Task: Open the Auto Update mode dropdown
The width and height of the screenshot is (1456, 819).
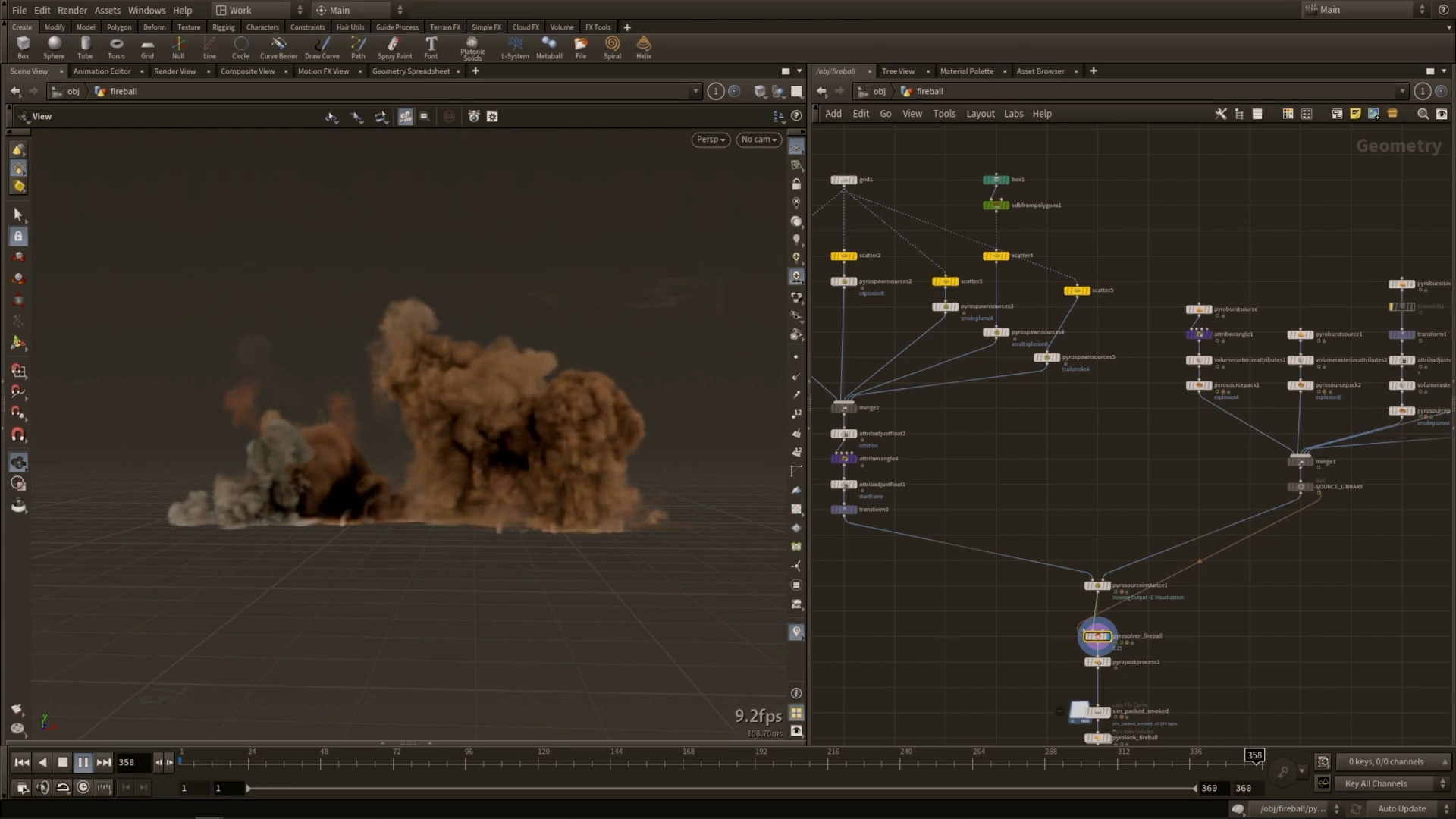Action: 1400,808
